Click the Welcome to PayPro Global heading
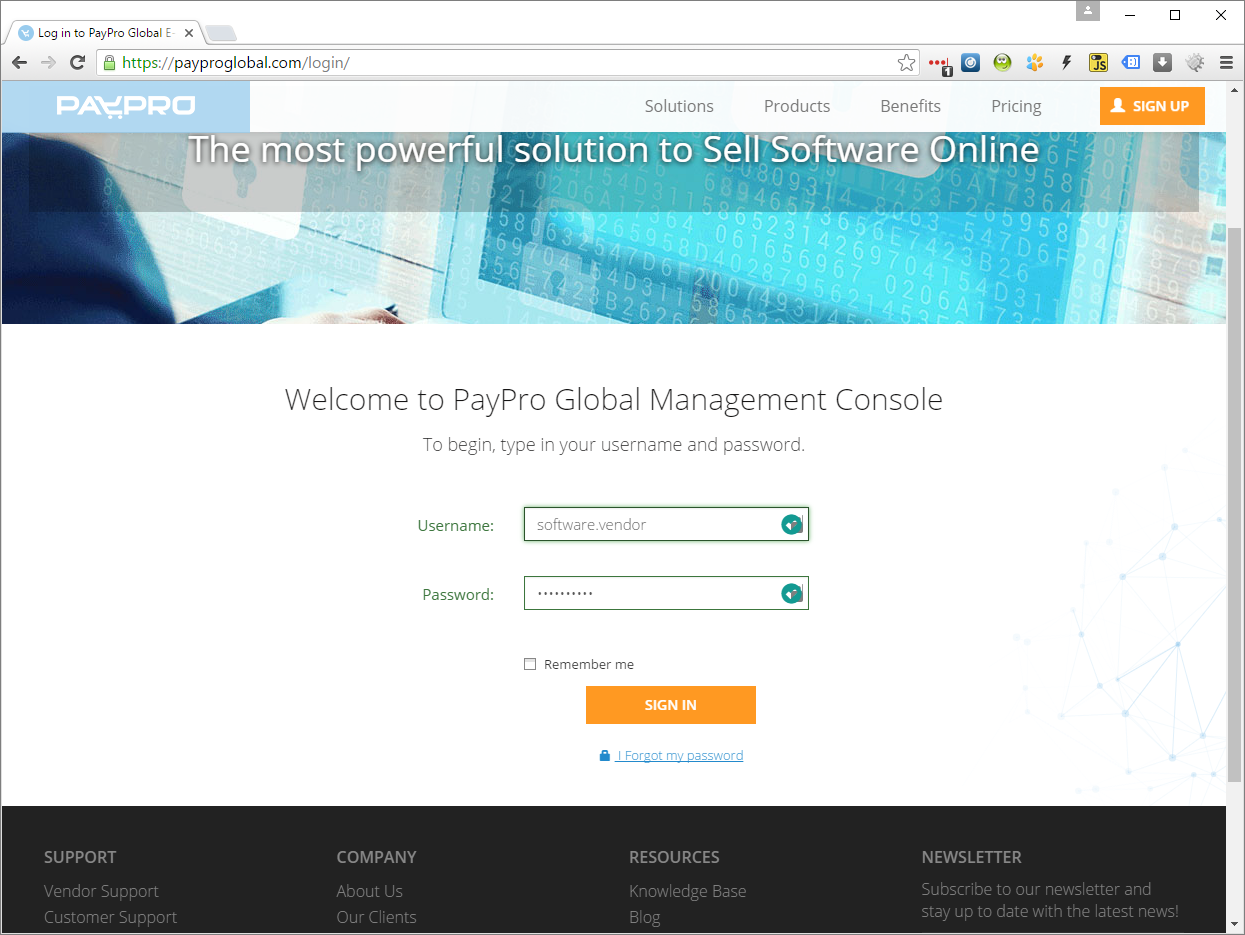The width and height of the screenshot is (1245, 935). pyautogui.click(x=614, y=399)
